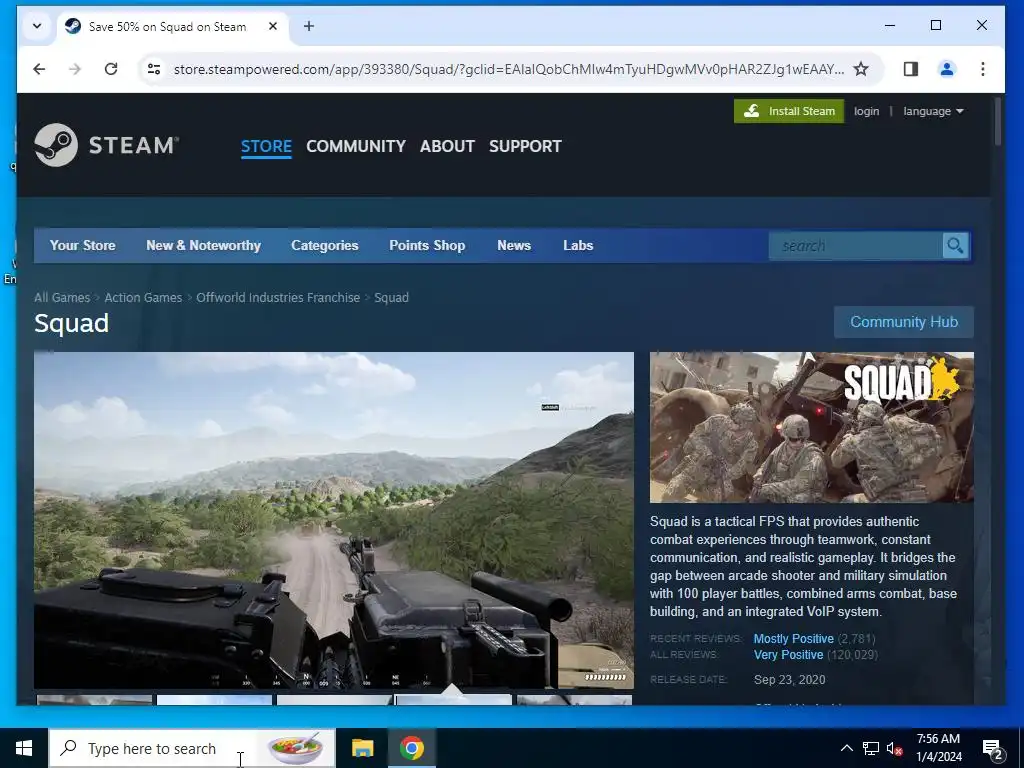This screenshot has height=768, width=1024.
Task: Show hidden system tray icons
Action: (x=846, y=748)
